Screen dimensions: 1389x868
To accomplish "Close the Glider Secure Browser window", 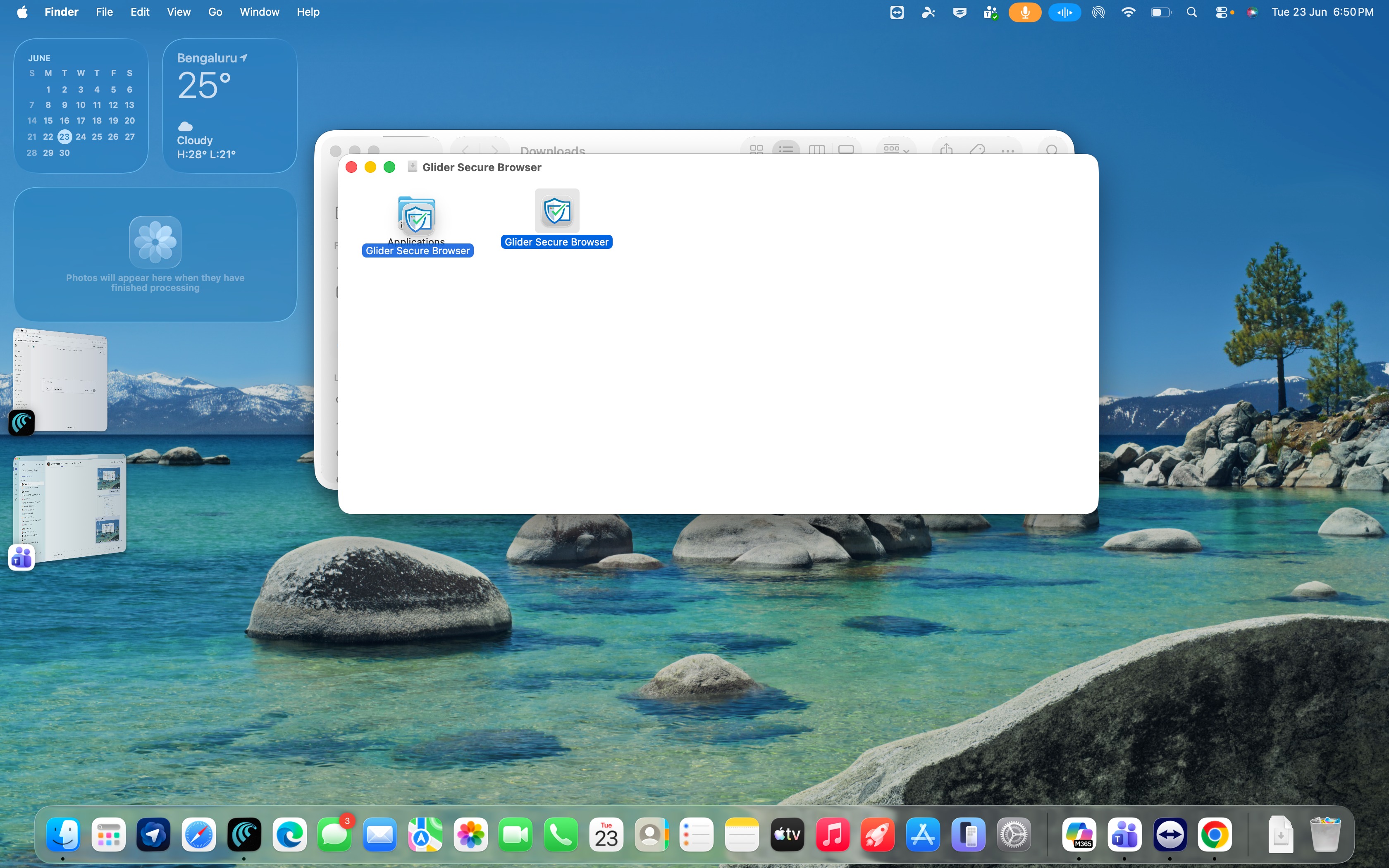I will pyautogui.click(x=352, y=167).
